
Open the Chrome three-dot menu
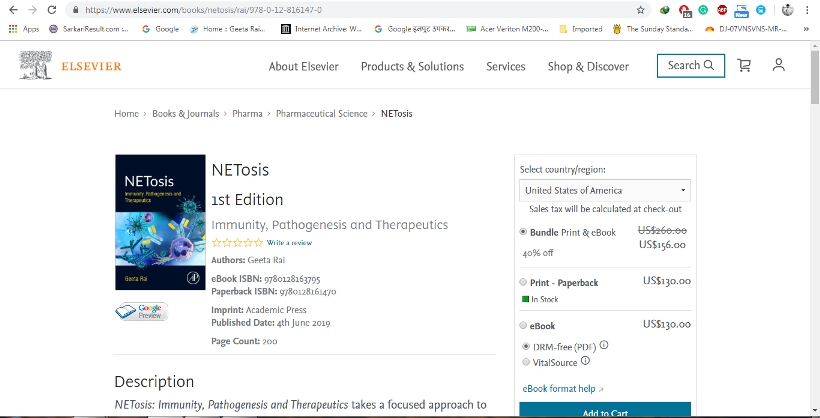(x=808, y=10)
